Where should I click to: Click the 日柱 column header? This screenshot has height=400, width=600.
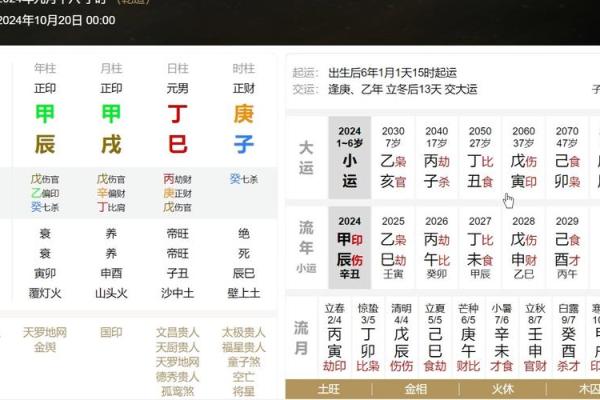point(177,69)
